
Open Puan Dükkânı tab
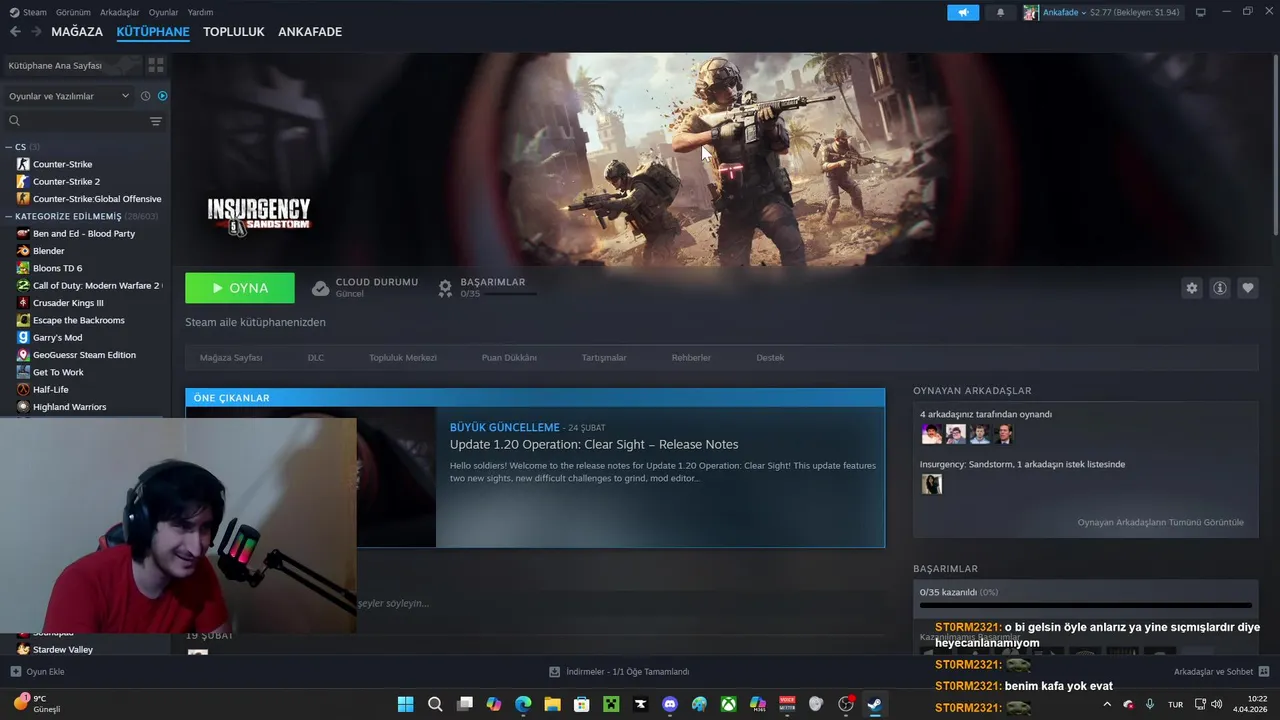[509, 357]
